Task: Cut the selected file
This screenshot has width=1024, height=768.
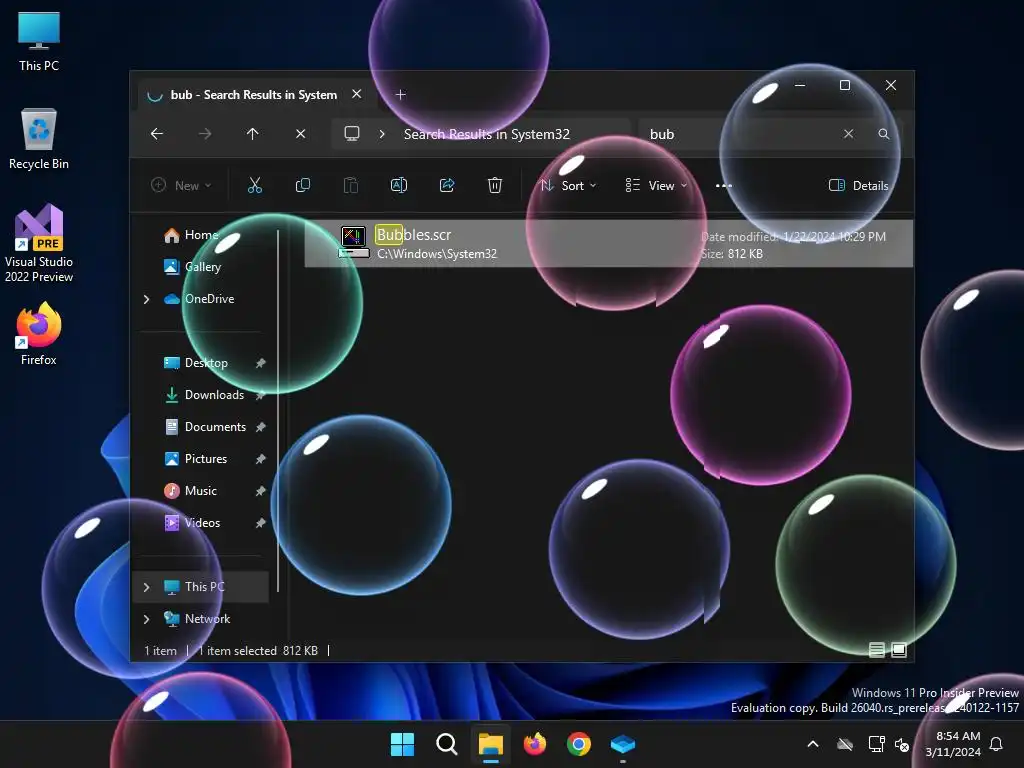Action: pyautogui.click(x=255, y=185)
